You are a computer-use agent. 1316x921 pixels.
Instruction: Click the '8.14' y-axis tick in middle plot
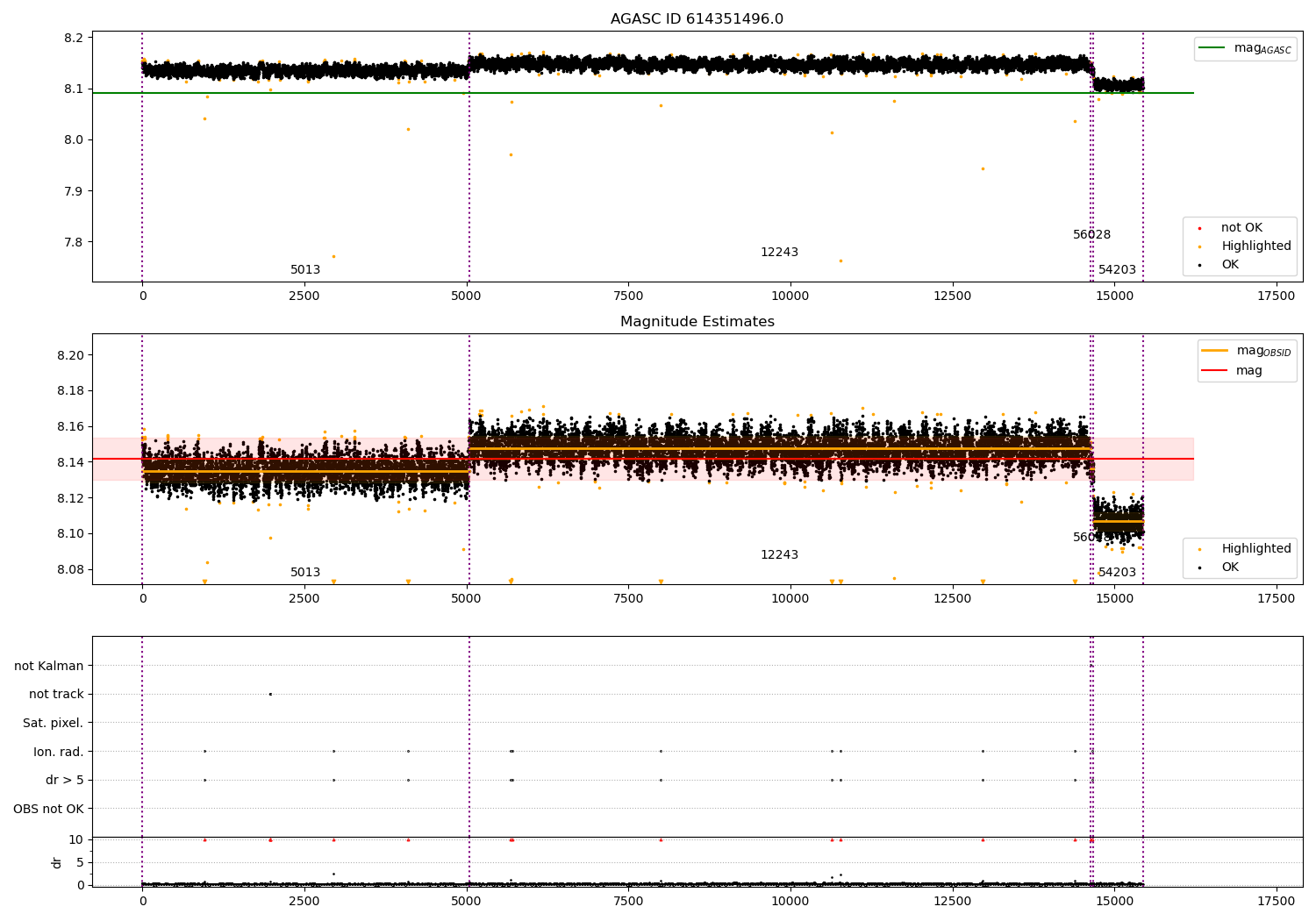[70, 462]
